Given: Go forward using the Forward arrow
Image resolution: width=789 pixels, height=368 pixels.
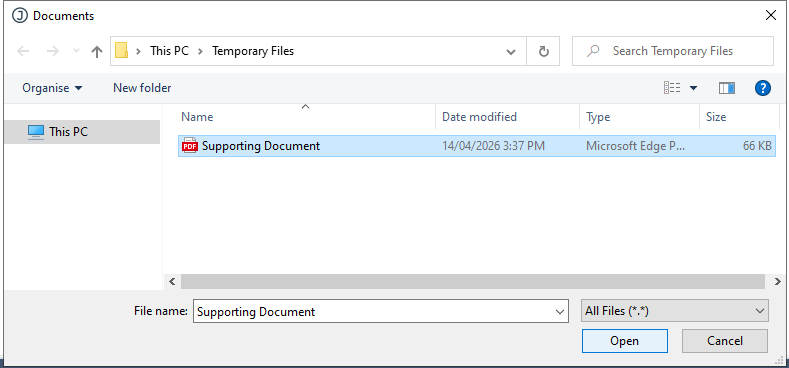Looking at the screenshot, I should coord(52,51).
